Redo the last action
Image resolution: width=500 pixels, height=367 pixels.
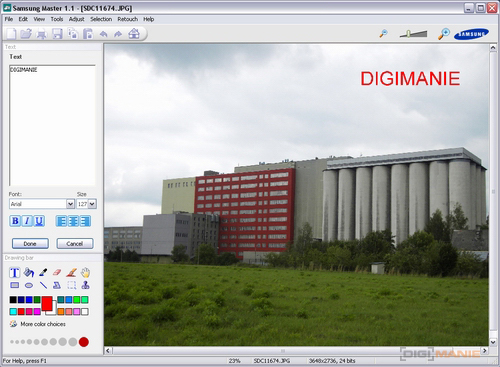coord(118,34)
